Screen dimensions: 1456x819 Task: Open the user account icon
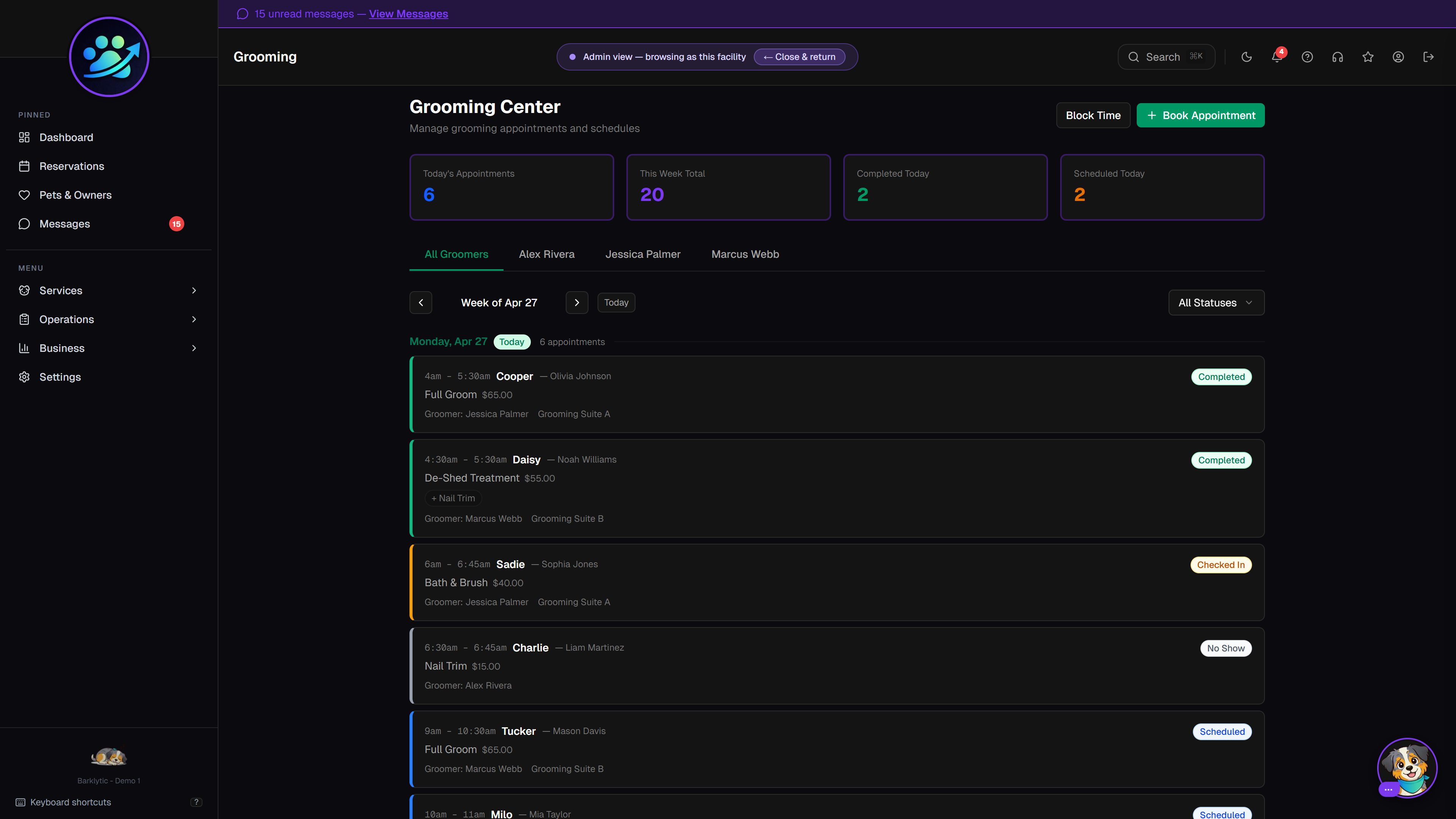click(x=1398, y=56)
